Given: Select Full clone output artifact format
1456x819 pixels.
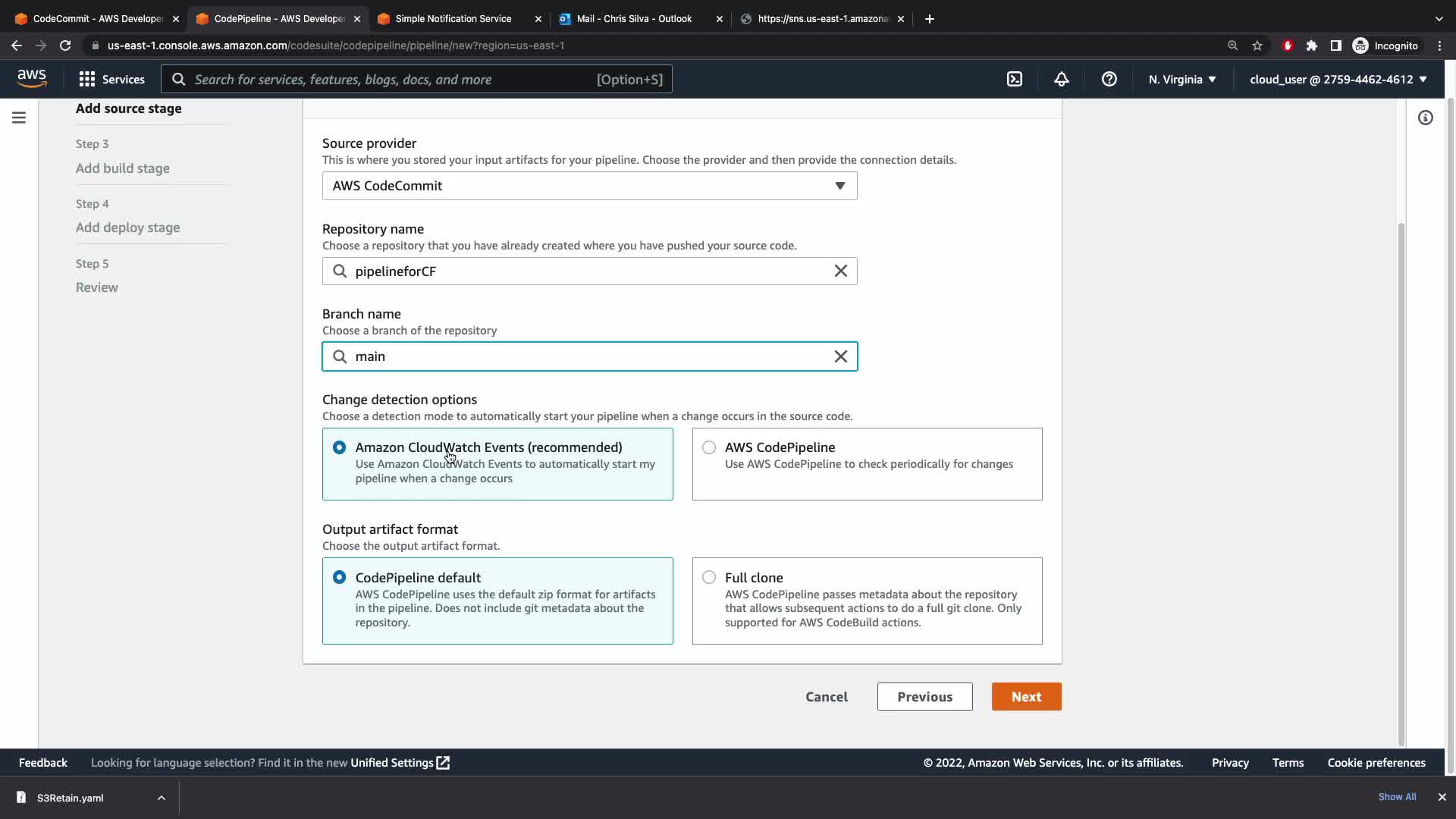Looking at the screenshot, I should pyautogui.click(x=709, y=578).
